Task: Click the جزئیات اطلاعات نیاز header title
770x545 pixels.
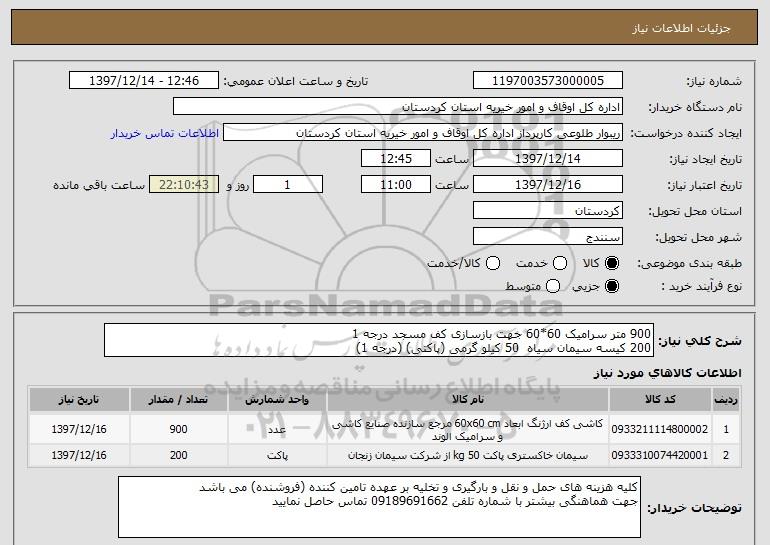Action: point(681,28)
